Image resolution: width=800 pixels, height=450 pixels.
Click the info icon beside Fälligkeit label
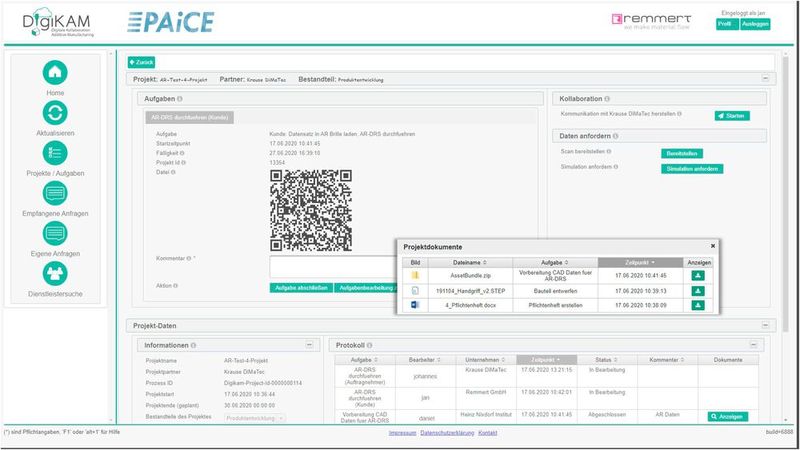(182, 153)
